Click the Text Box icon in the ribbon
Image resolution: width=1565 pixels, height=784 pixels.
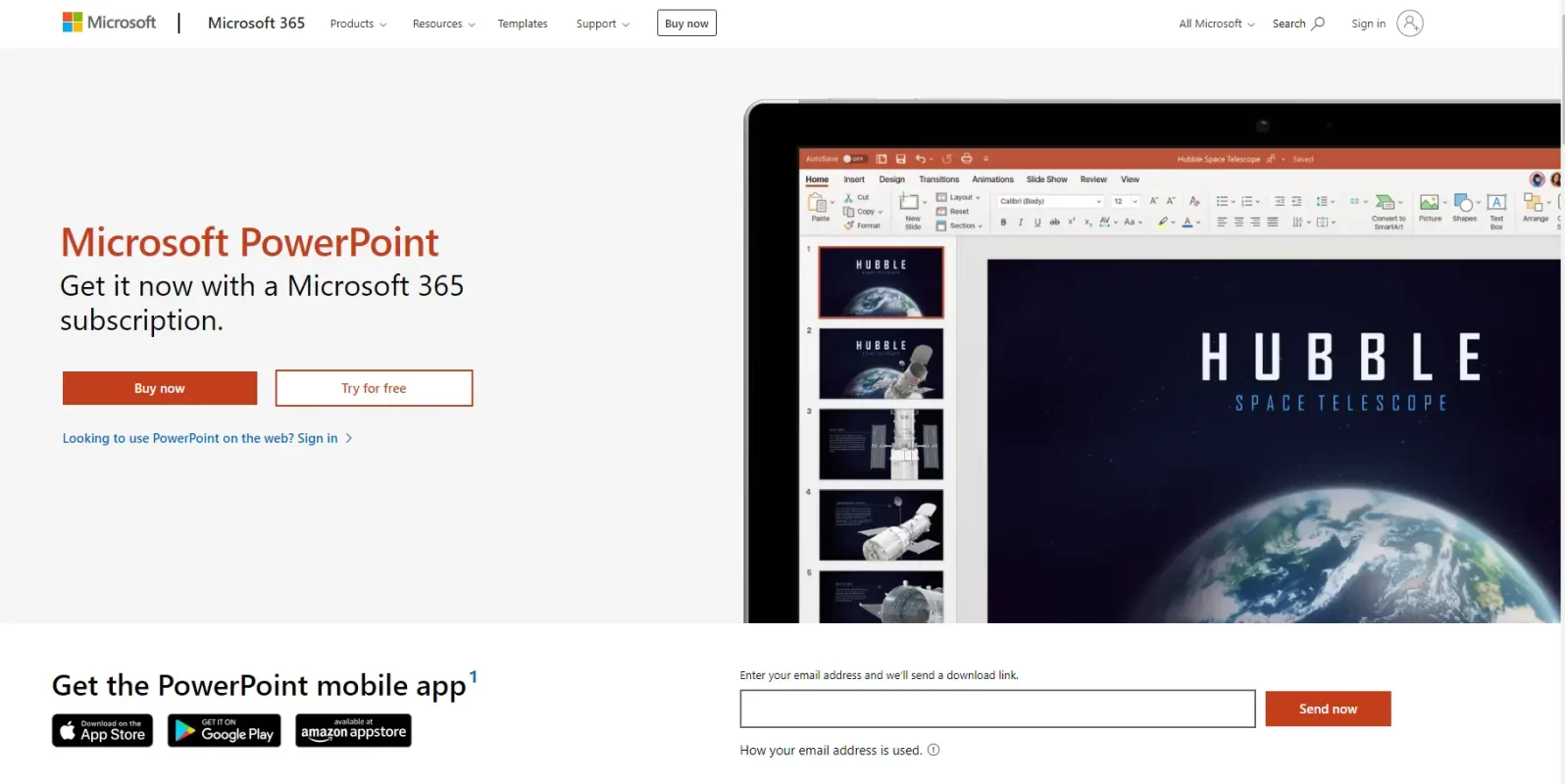1496,203
